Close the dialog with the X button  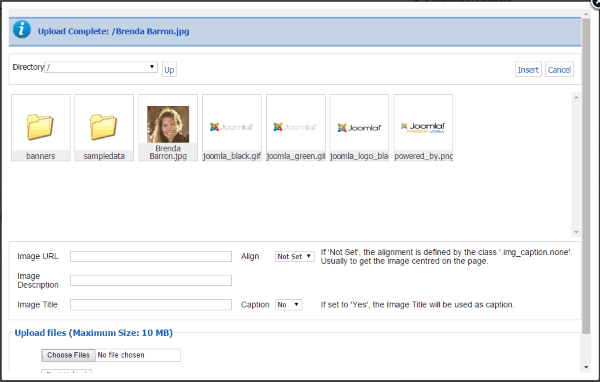[x=595, y=3]
